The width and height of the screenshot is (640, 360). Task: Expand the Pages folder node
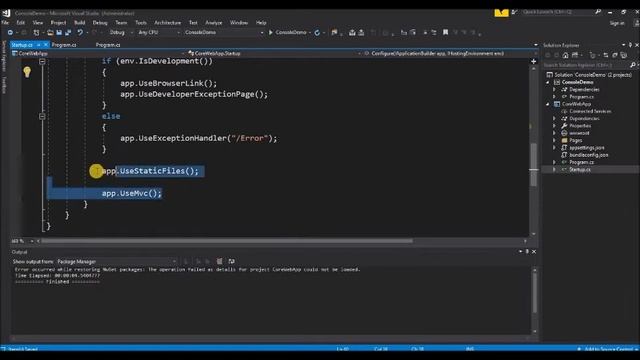554,140
